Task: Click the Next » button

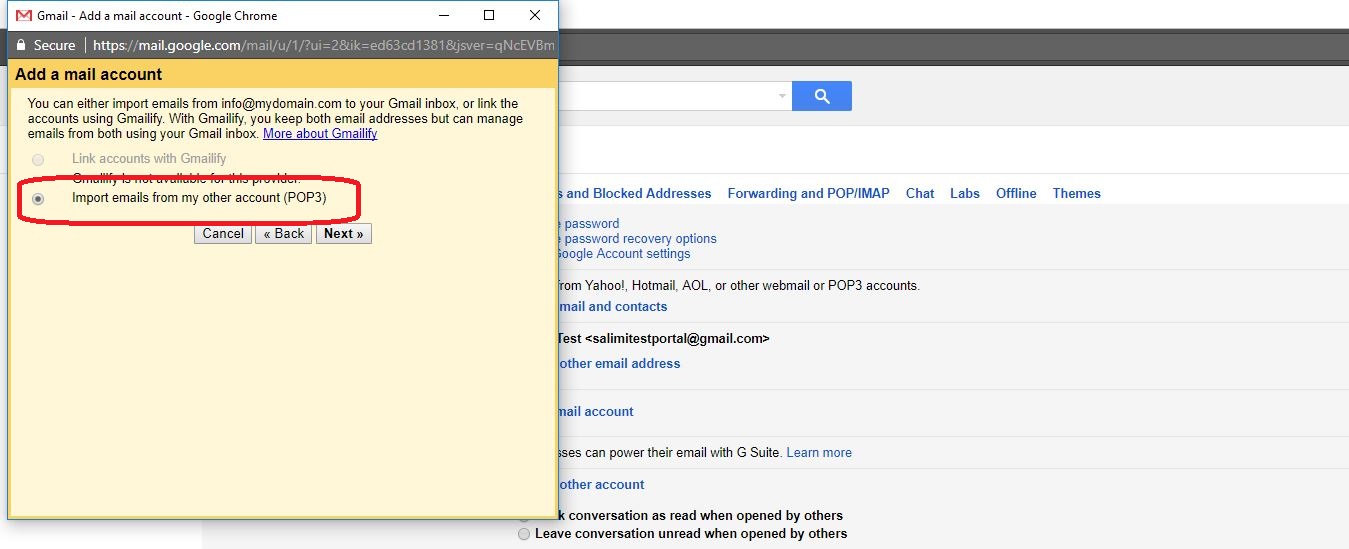Action: click(343, 233)
